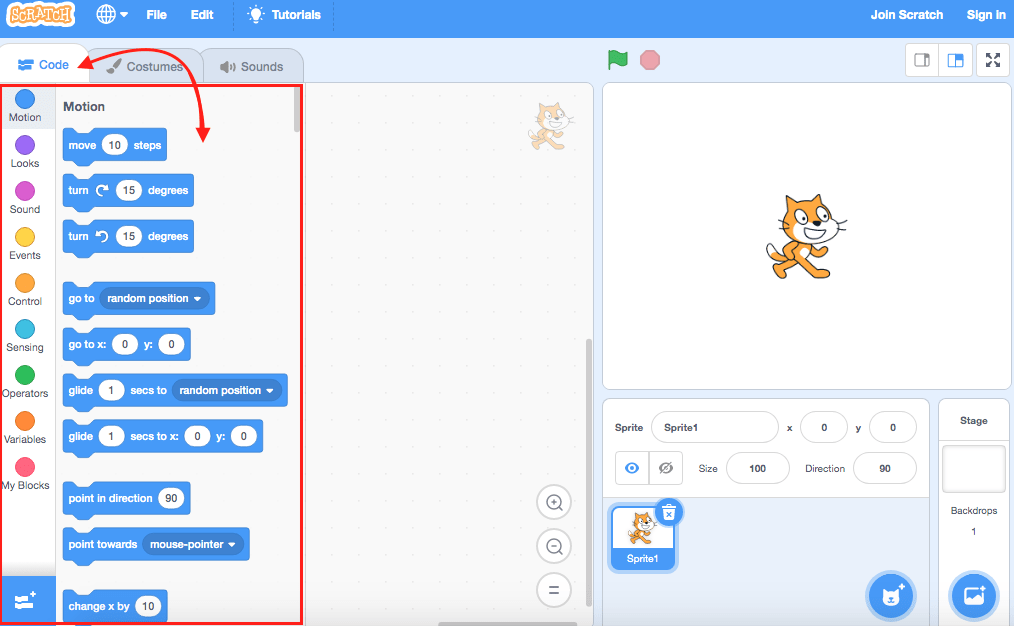The width and height of the screenshot is (1014, 626).
Task: Click the sprite y position field
Action: coord(892,427)
